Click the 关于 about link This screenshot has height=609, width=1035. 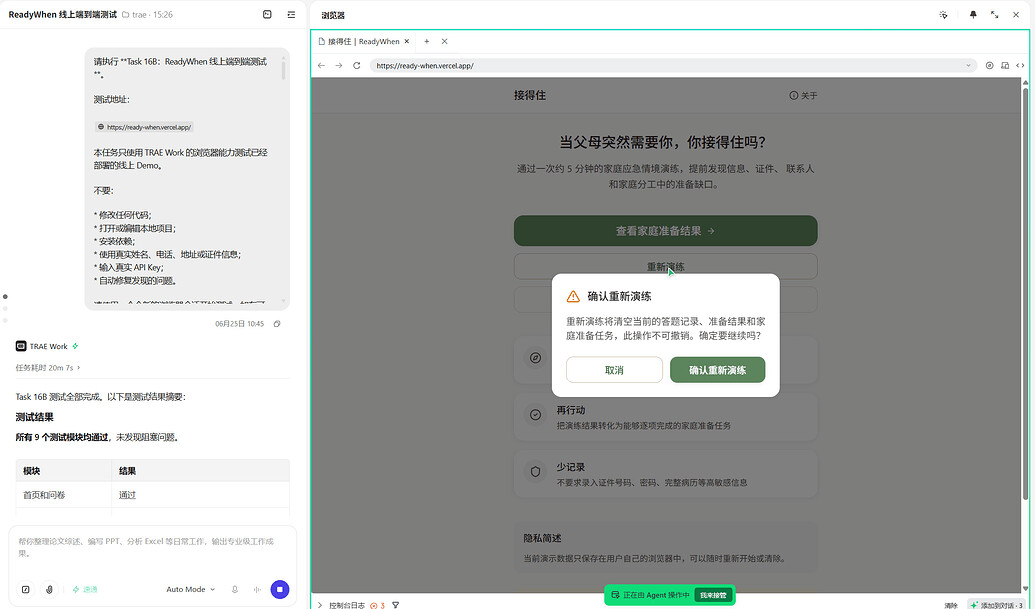803,96
